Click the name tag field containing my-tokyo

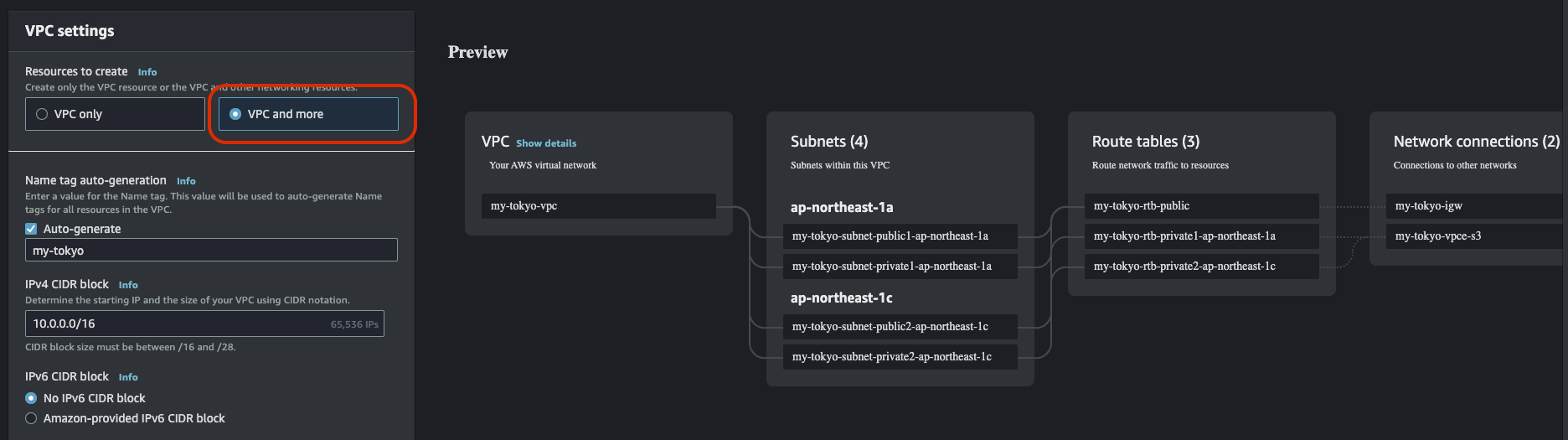click(211, 251)
